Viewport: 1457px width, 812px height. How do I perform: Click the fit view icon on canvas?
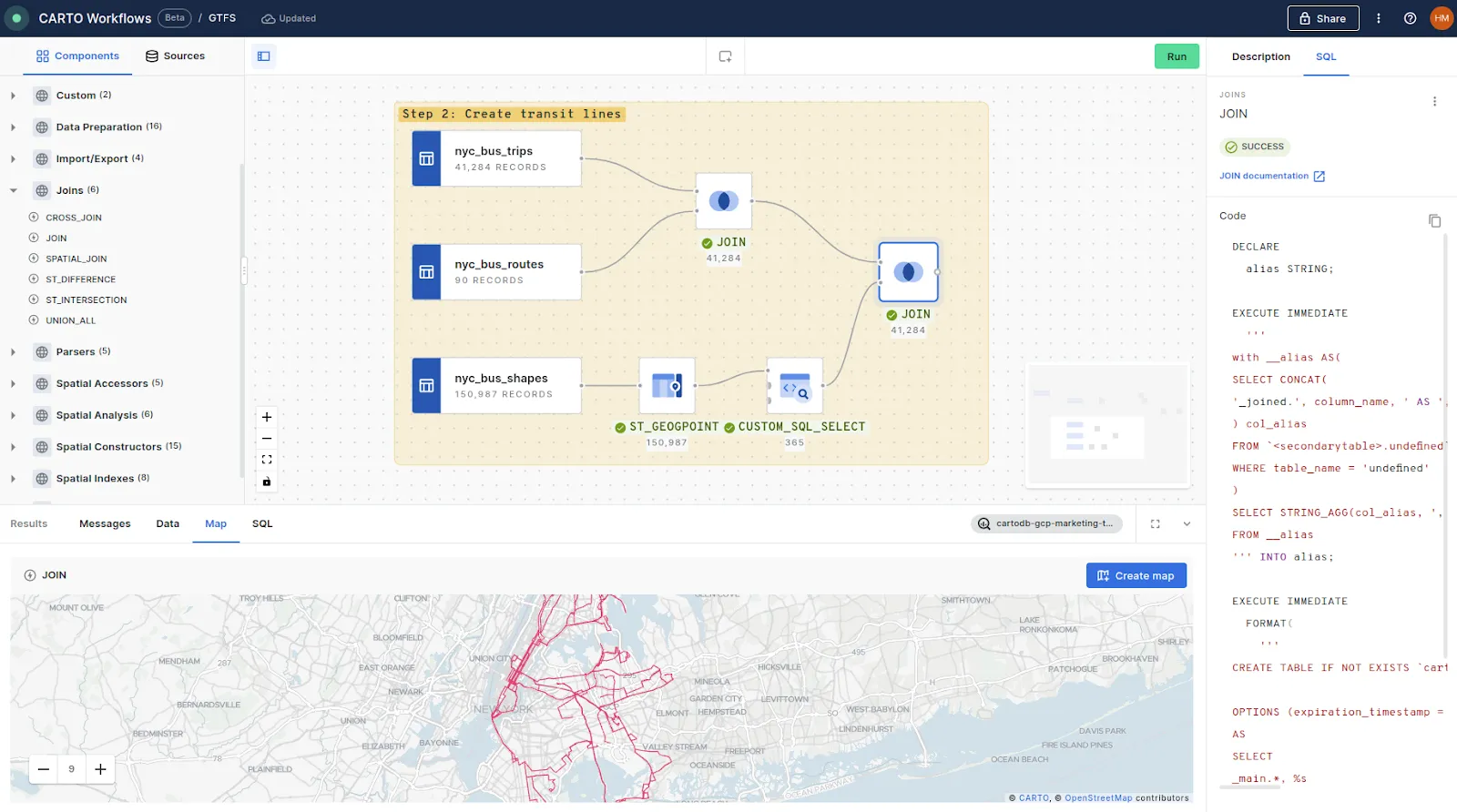pos(267,460)
